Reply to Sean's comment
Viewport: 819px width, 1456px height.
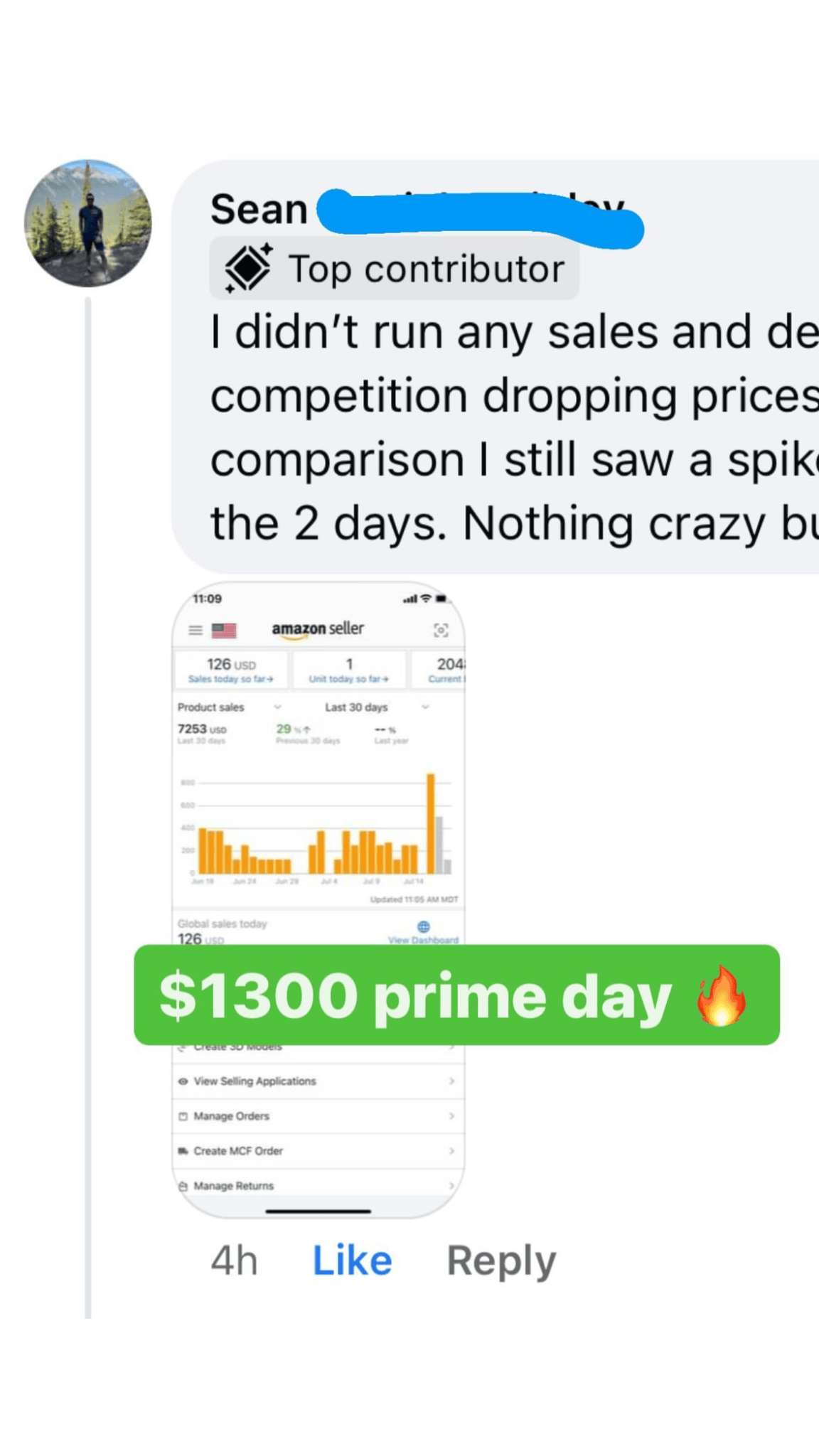[x=501, y=1261]
